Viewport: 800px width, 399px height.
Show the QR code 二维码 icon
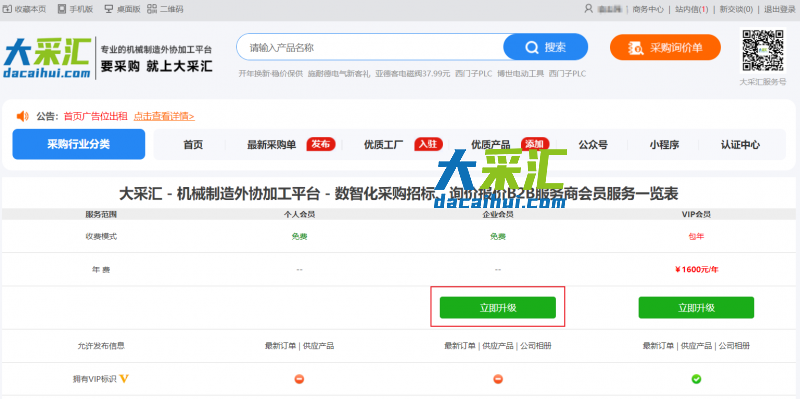152,9
